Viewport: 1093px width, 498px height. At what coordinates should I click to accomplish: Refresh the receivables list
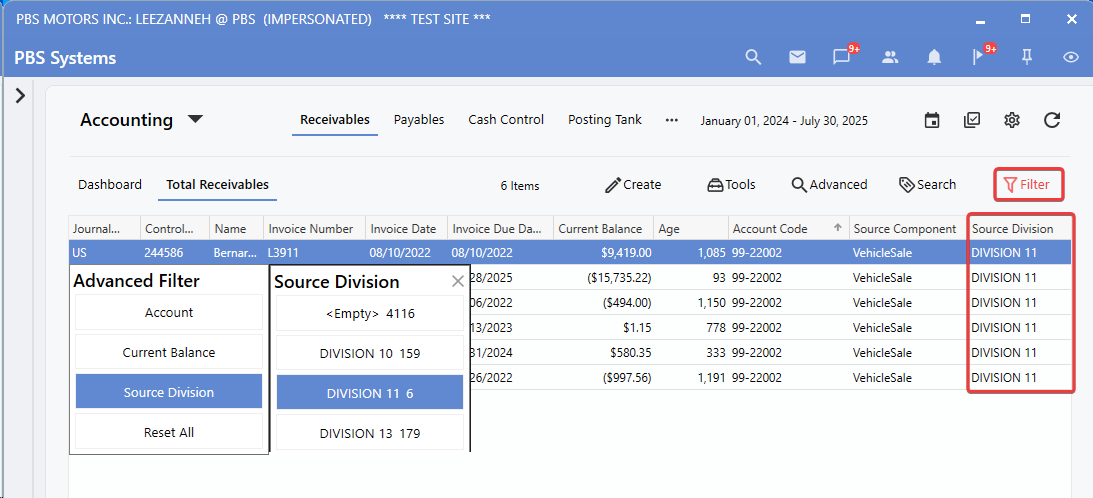coord(1052,120)
